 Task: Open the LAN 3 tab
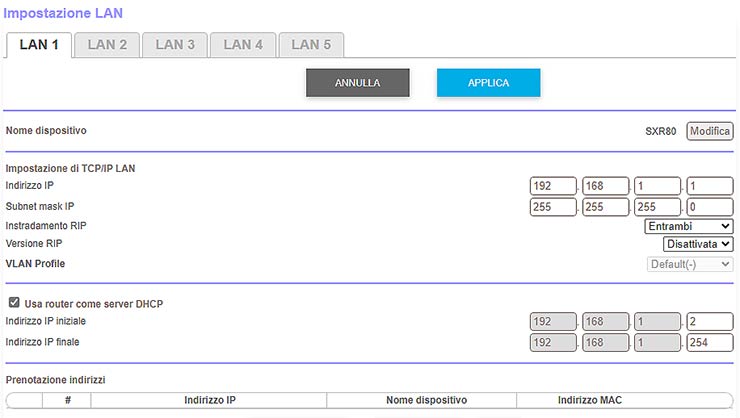tap(175, 45)
